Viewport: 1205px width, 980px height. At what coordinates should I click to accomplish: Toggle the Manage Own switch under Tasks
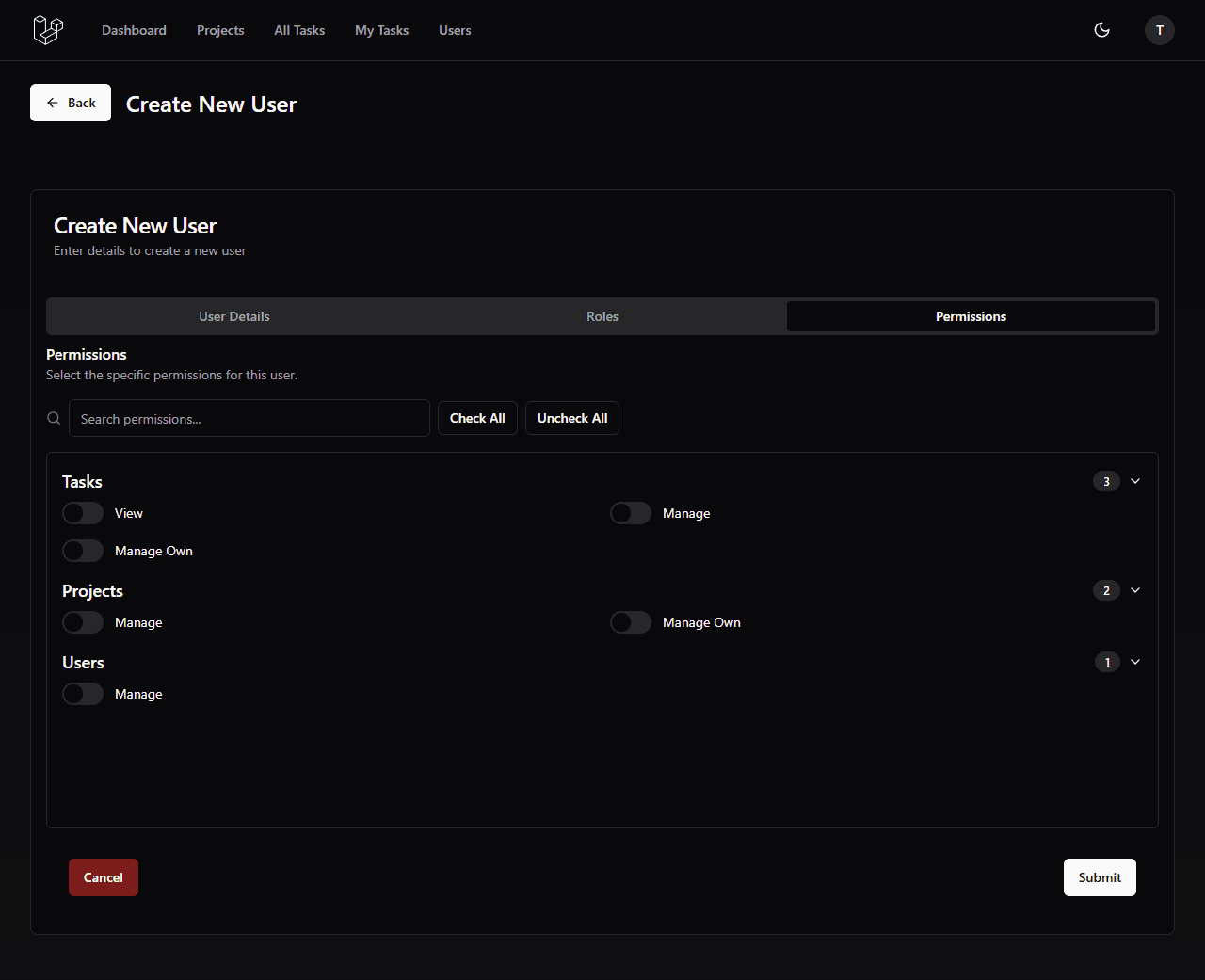[x=82, y=551]
